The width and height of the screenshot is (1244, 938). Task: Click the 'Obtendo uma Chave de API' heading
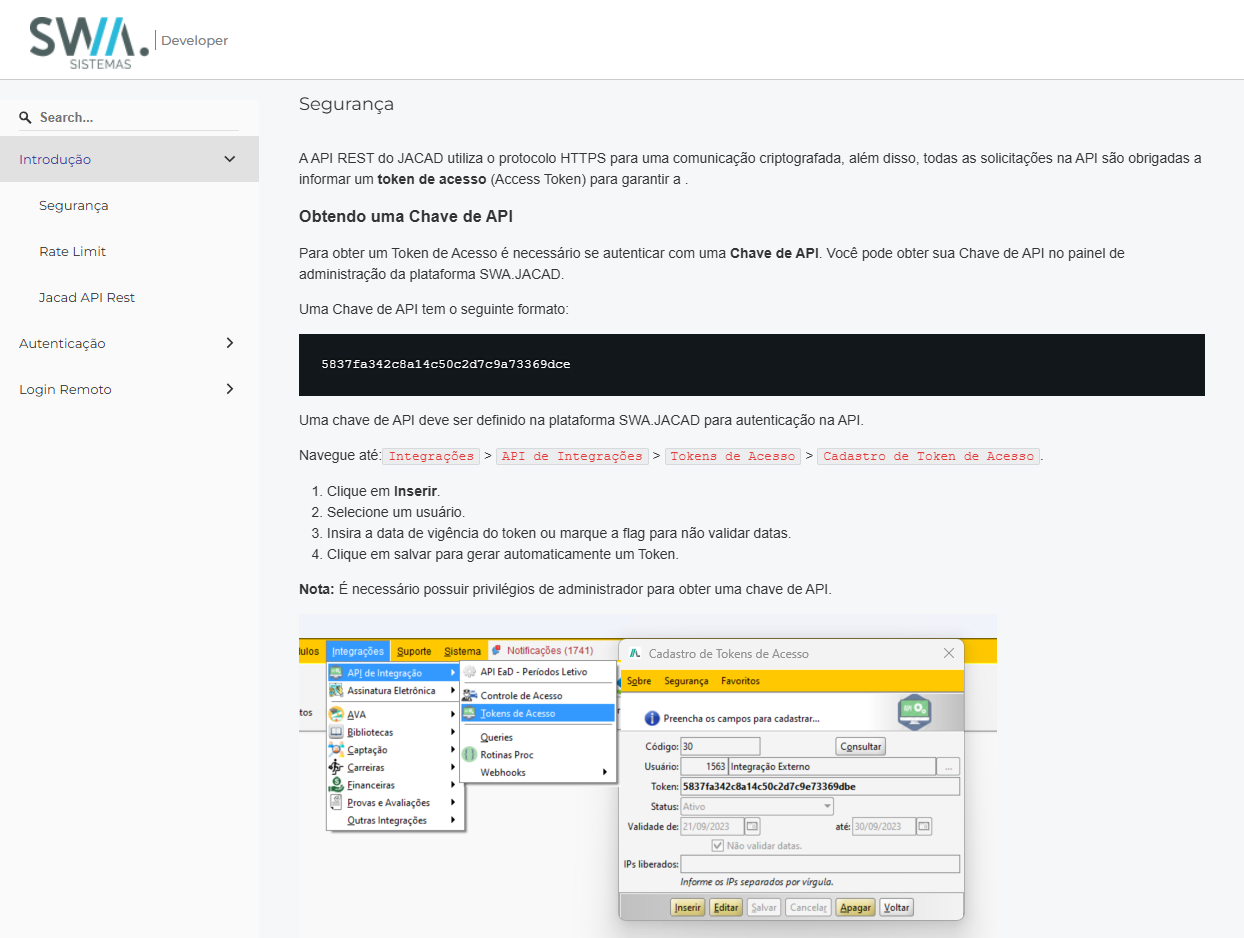click(406, 216)
